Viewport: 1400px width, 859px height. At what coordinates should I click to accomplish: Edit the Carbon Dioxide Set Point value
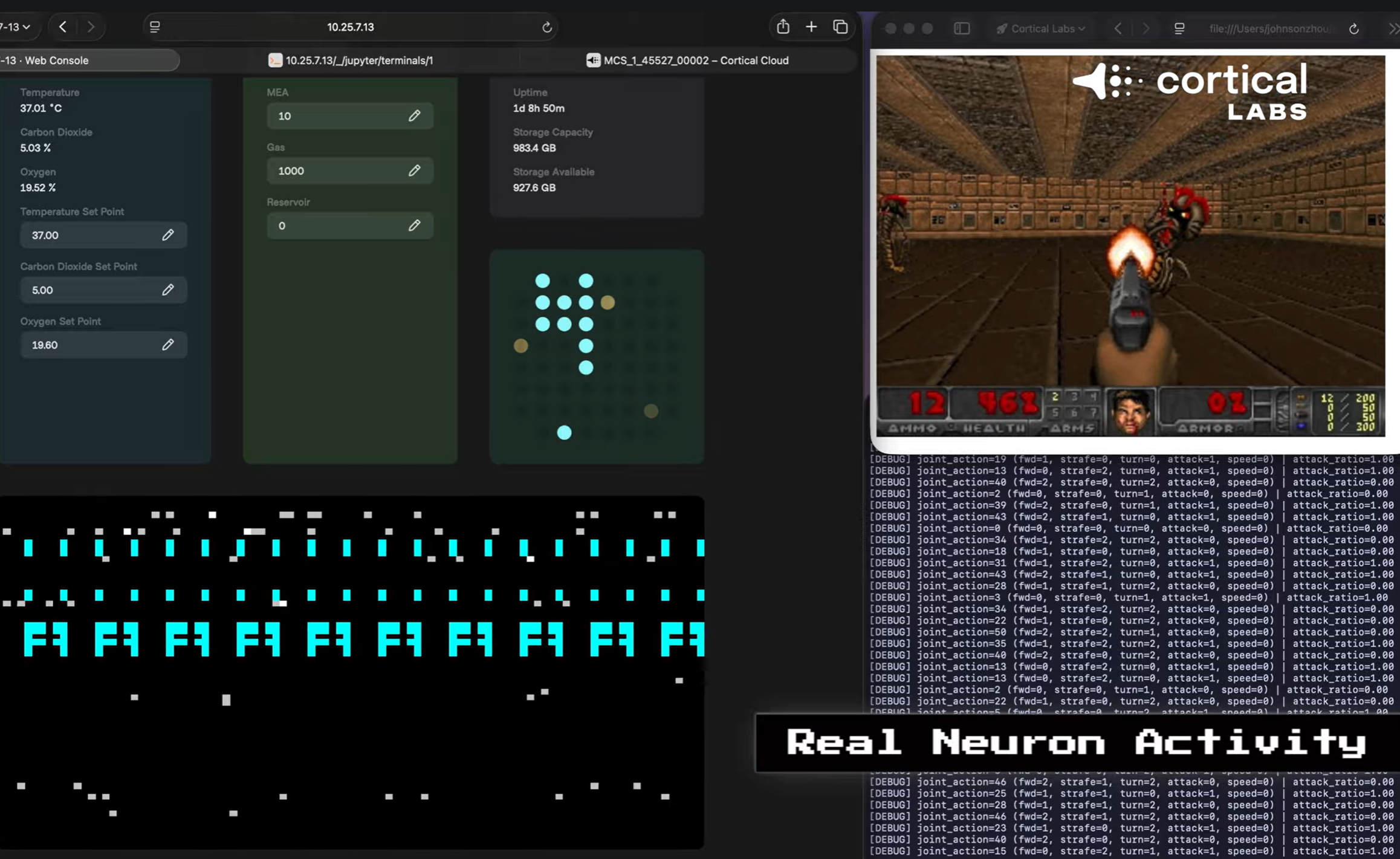[x=168, y=290]
